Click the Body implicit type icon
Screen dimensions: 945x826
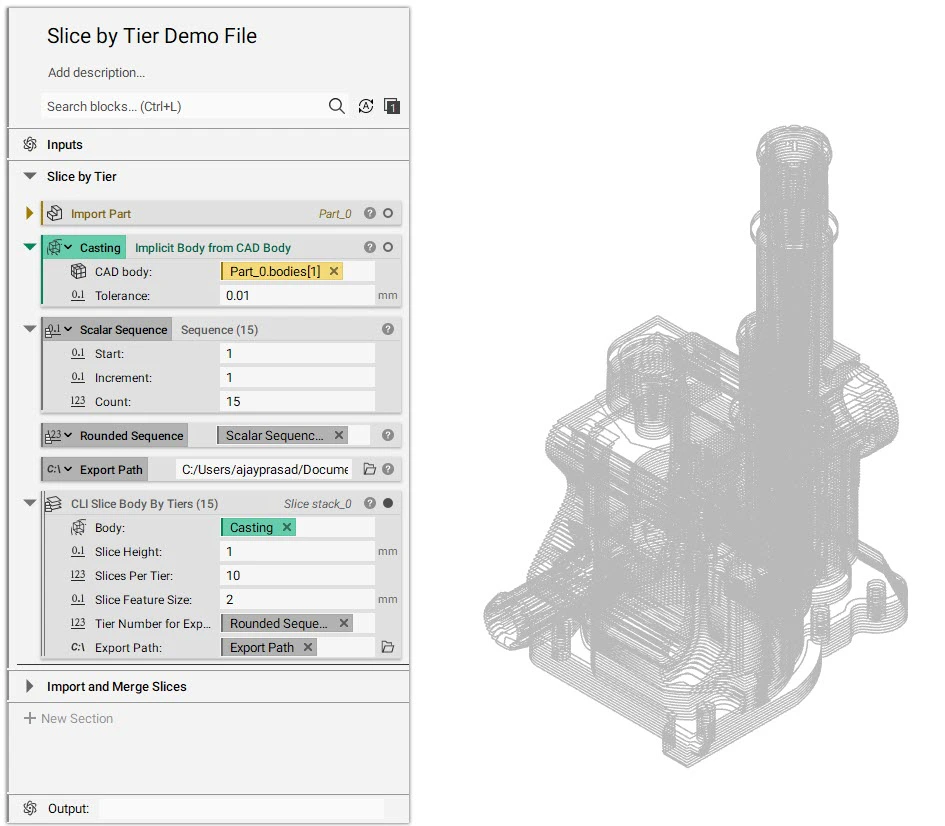[x=78, y=527]
